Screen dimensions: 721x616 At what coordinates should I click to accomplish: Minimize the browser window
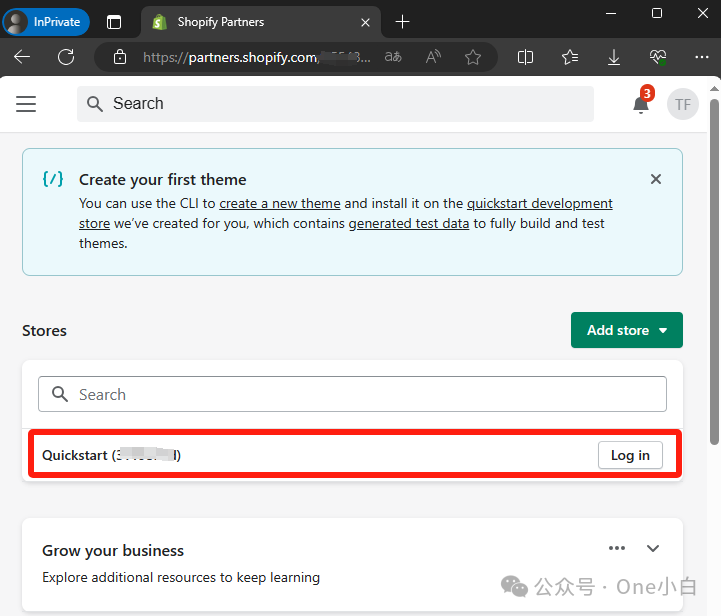click(611, 13)
